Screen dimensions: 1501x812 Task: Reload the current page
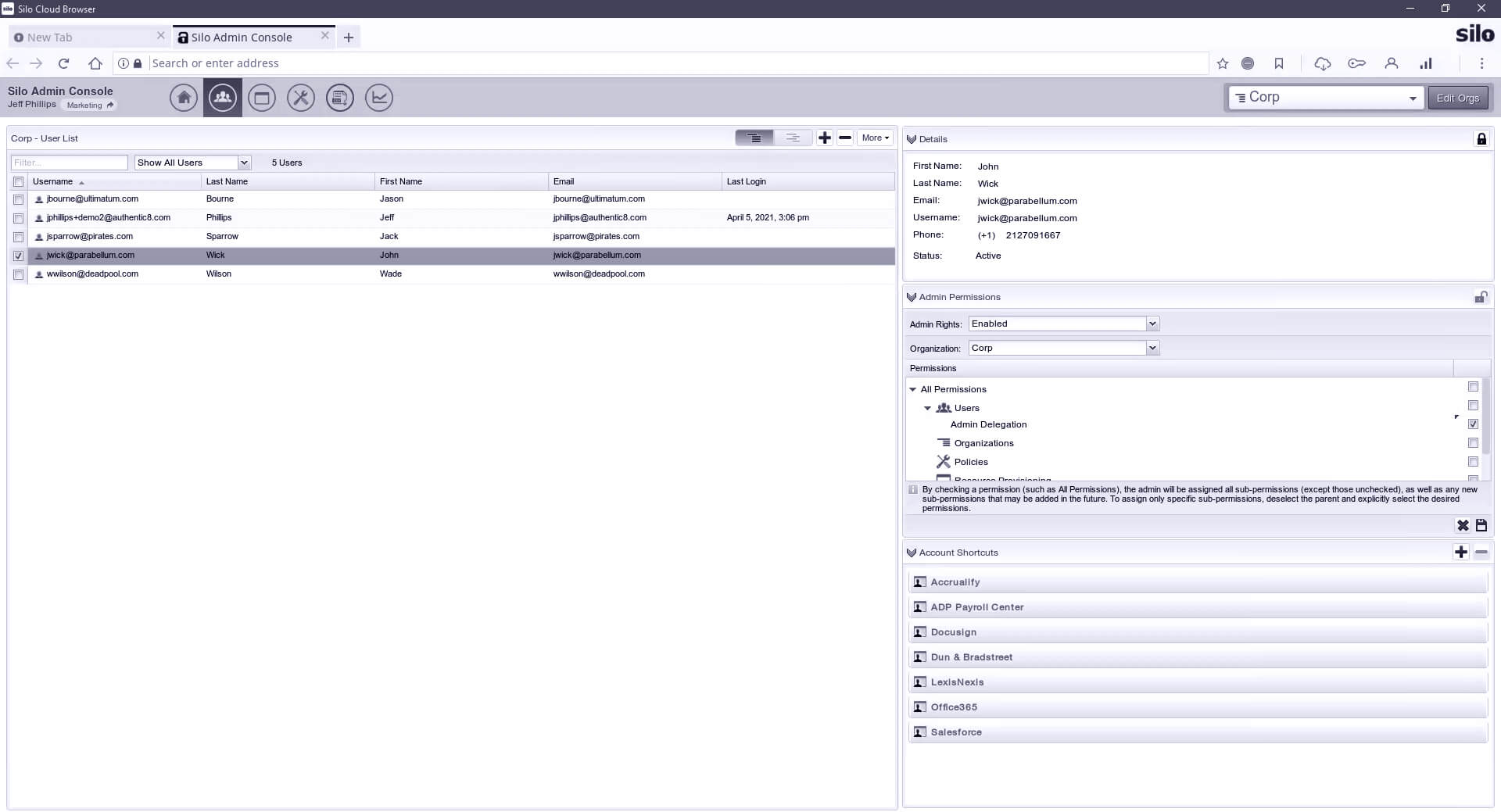click(x=64, y=63)
